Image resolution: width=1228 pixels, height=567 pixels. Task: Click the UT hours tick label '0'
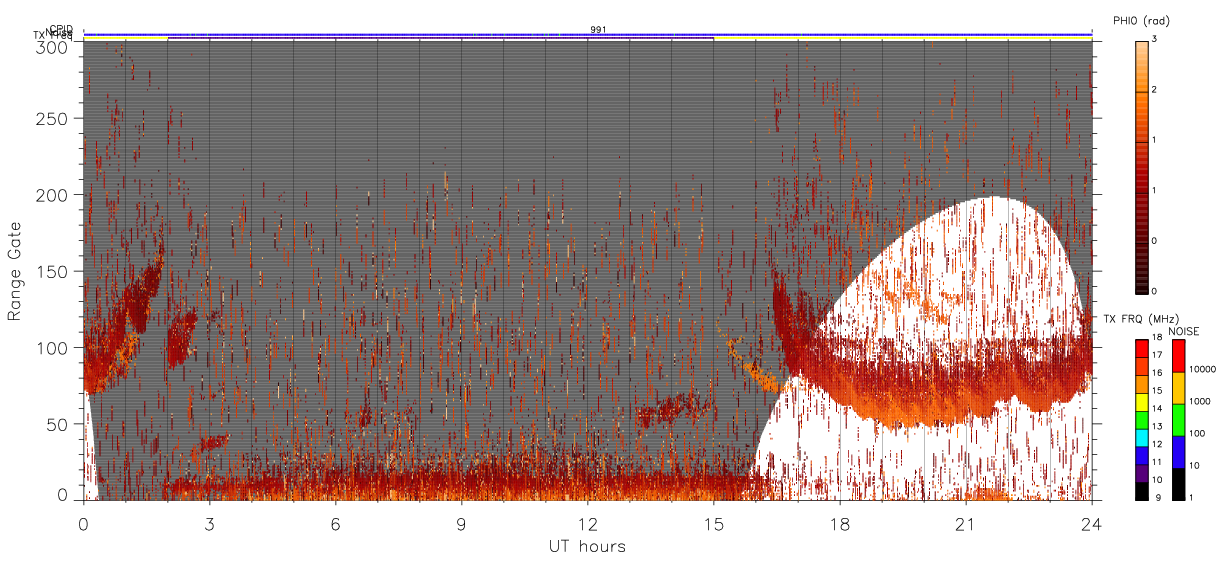point(84,523)
